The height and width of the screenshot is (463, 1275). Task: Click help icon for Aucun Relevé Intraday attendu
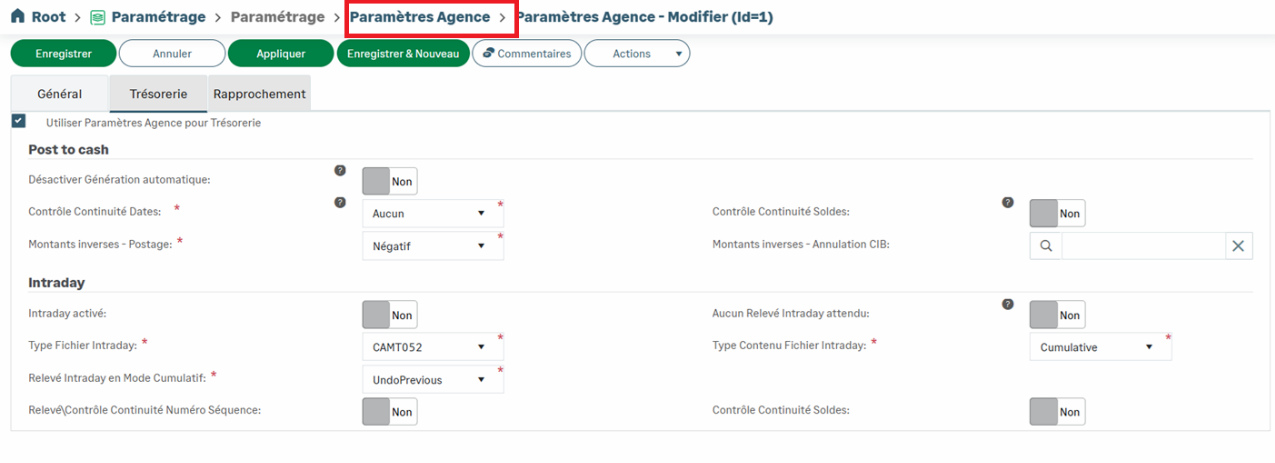(x=1008, y=304)
